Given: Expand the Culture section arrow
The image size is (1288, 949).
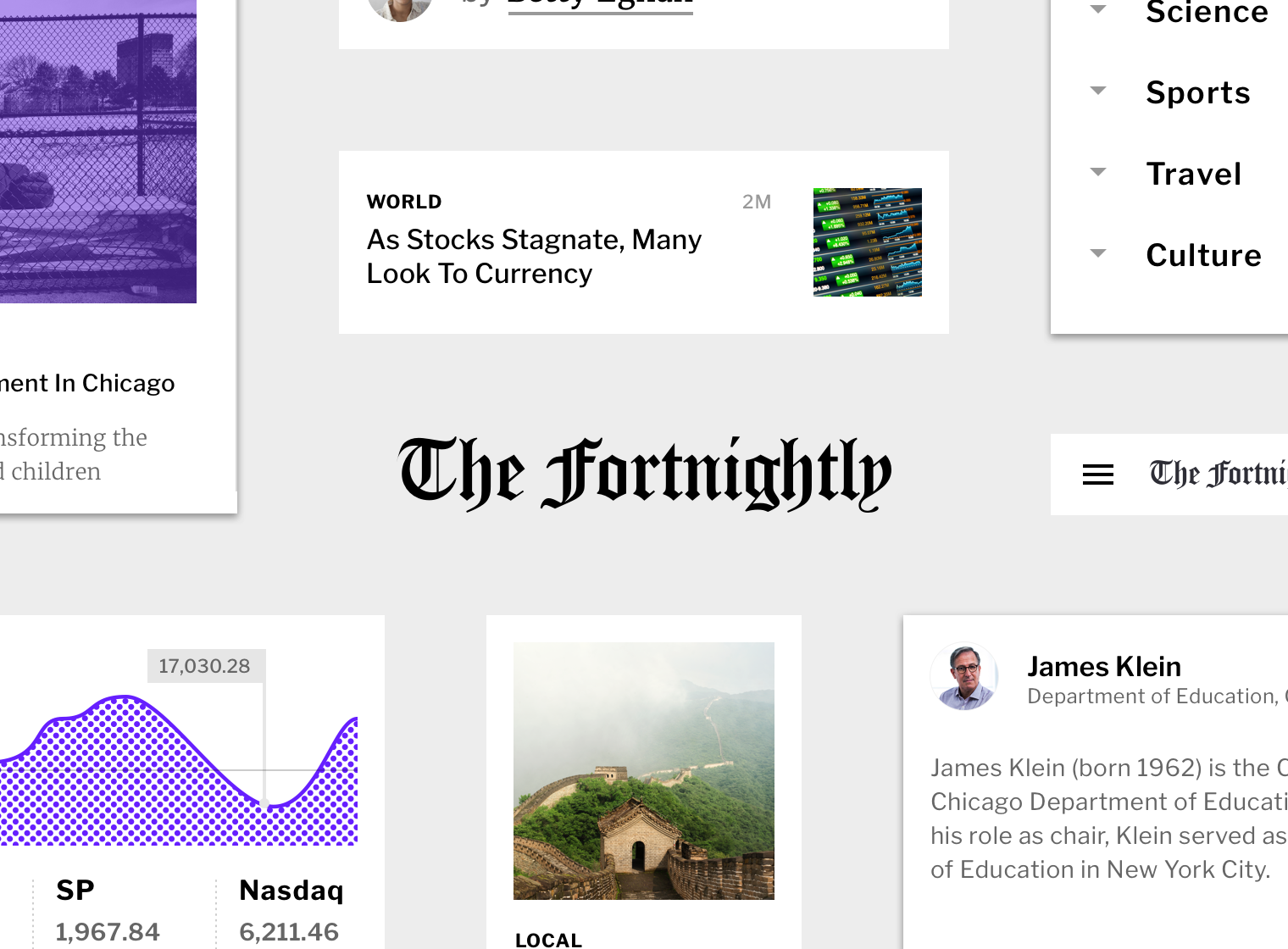Looking at the screenshot, I should pos(1097,253).
